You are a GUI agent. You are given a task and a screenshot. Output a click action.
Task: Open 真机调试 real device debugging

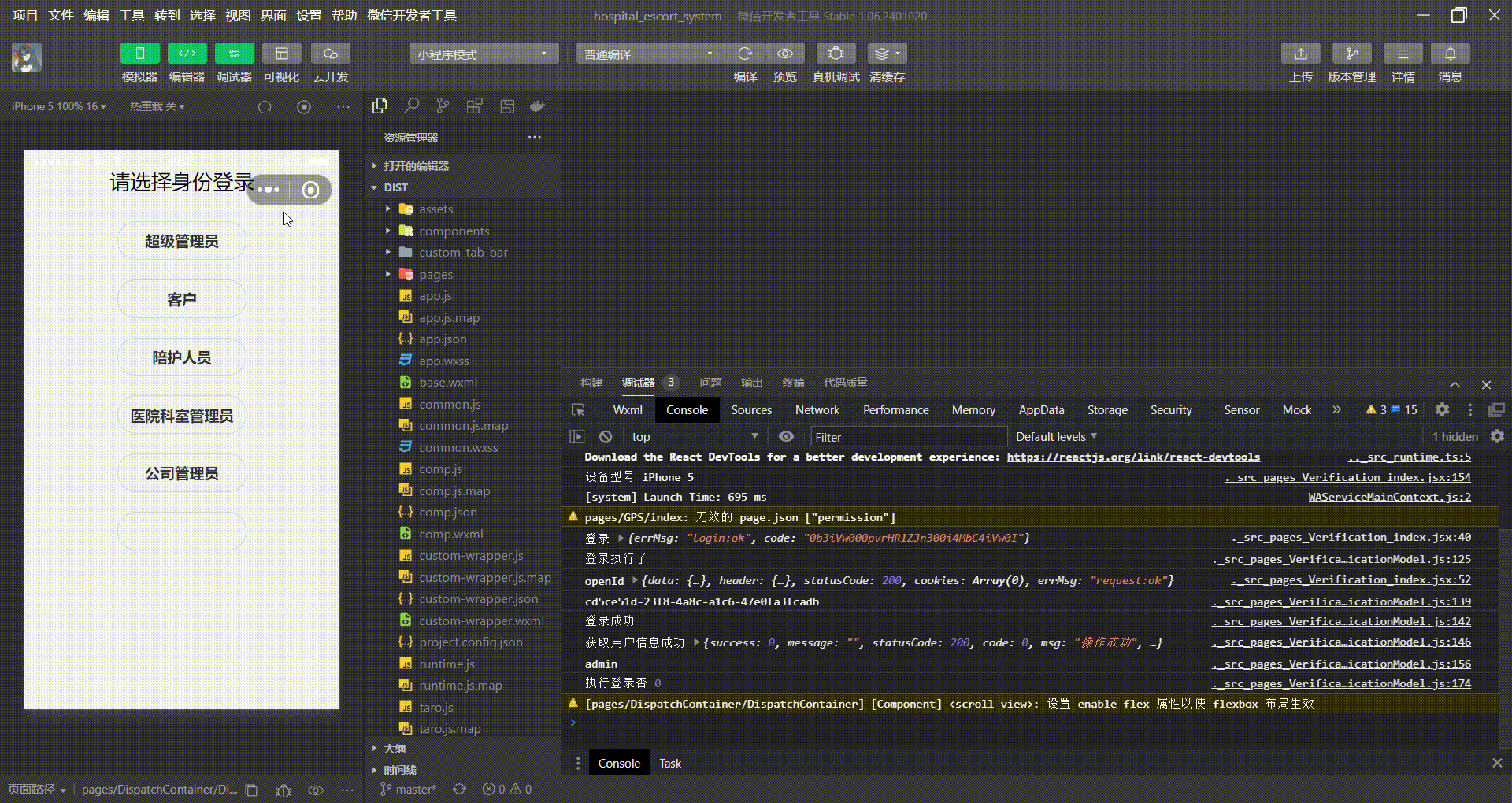(836, 53)
